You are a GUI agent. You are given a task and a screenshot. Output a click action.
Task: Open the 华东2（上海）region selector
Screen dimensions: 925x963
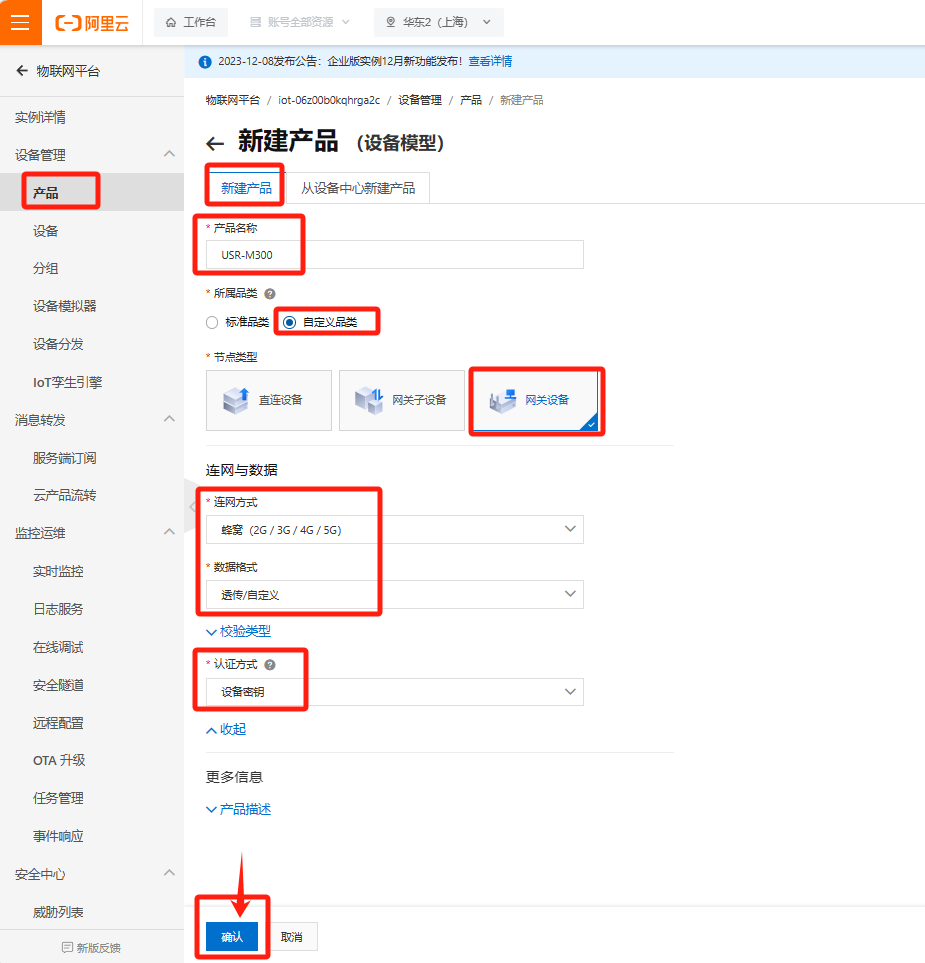click(x=439, y=22)
